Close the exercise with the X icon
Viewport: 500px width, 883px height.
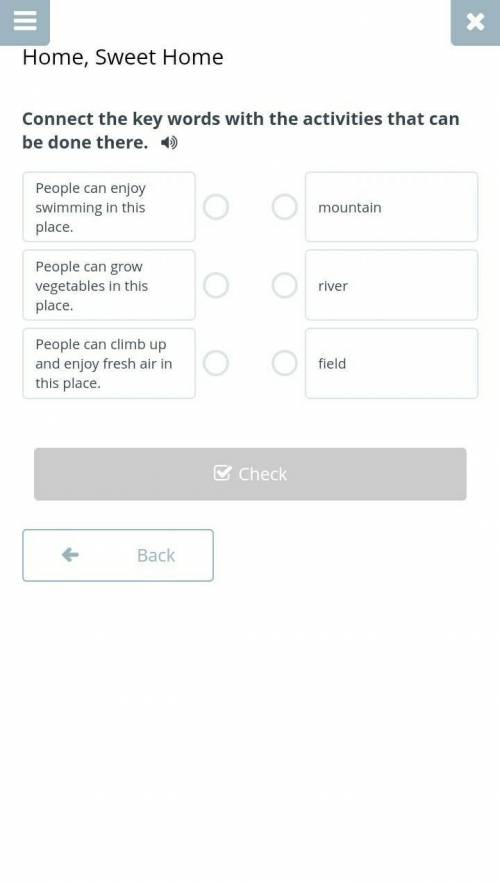(475, 21)
